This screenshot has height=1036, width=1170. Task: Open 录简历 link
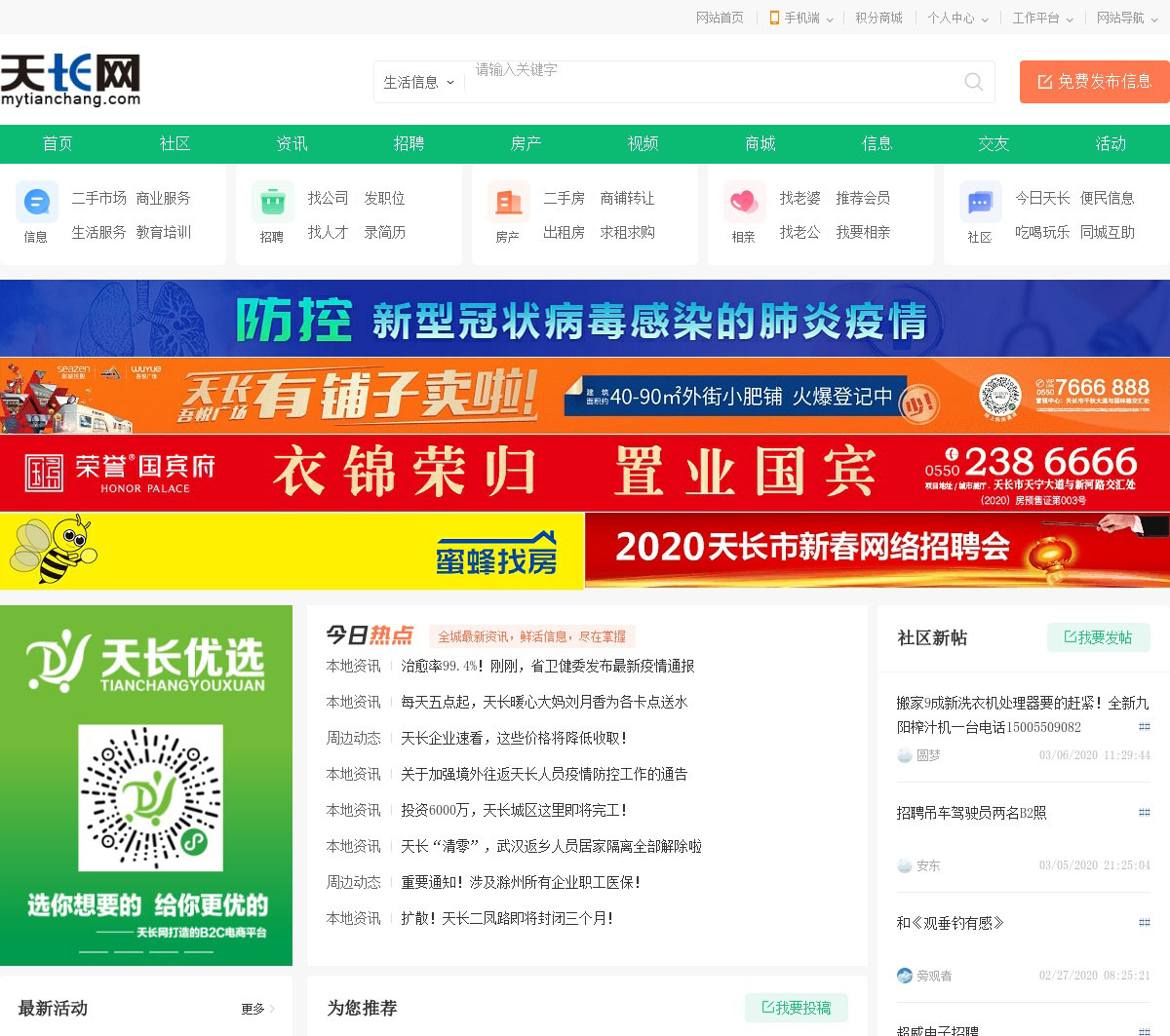click(x=384, y=232)
